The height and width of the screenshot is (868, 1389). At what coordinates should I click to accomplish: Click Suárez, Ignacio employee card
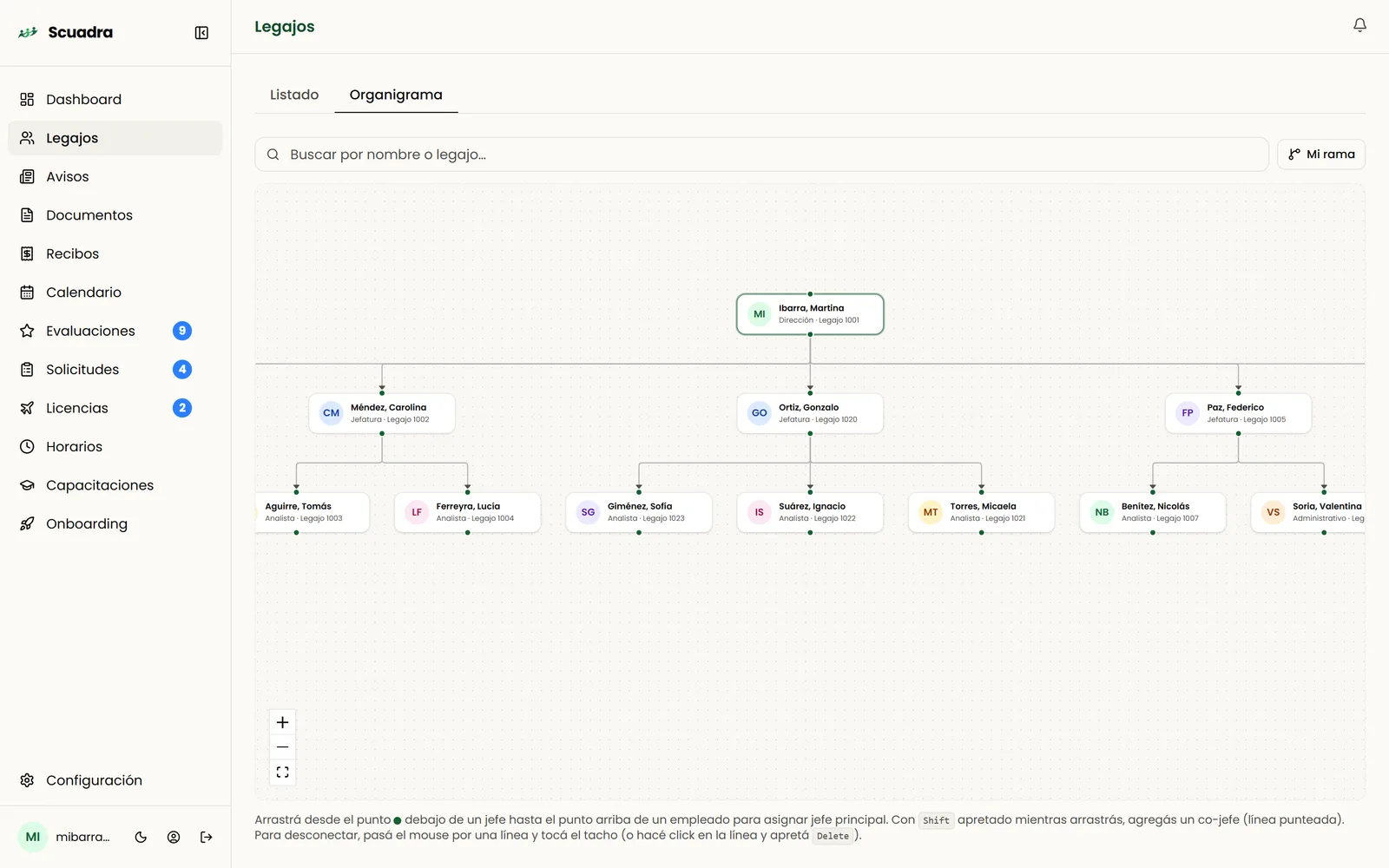pyautogui.click(x=810, y=512)
